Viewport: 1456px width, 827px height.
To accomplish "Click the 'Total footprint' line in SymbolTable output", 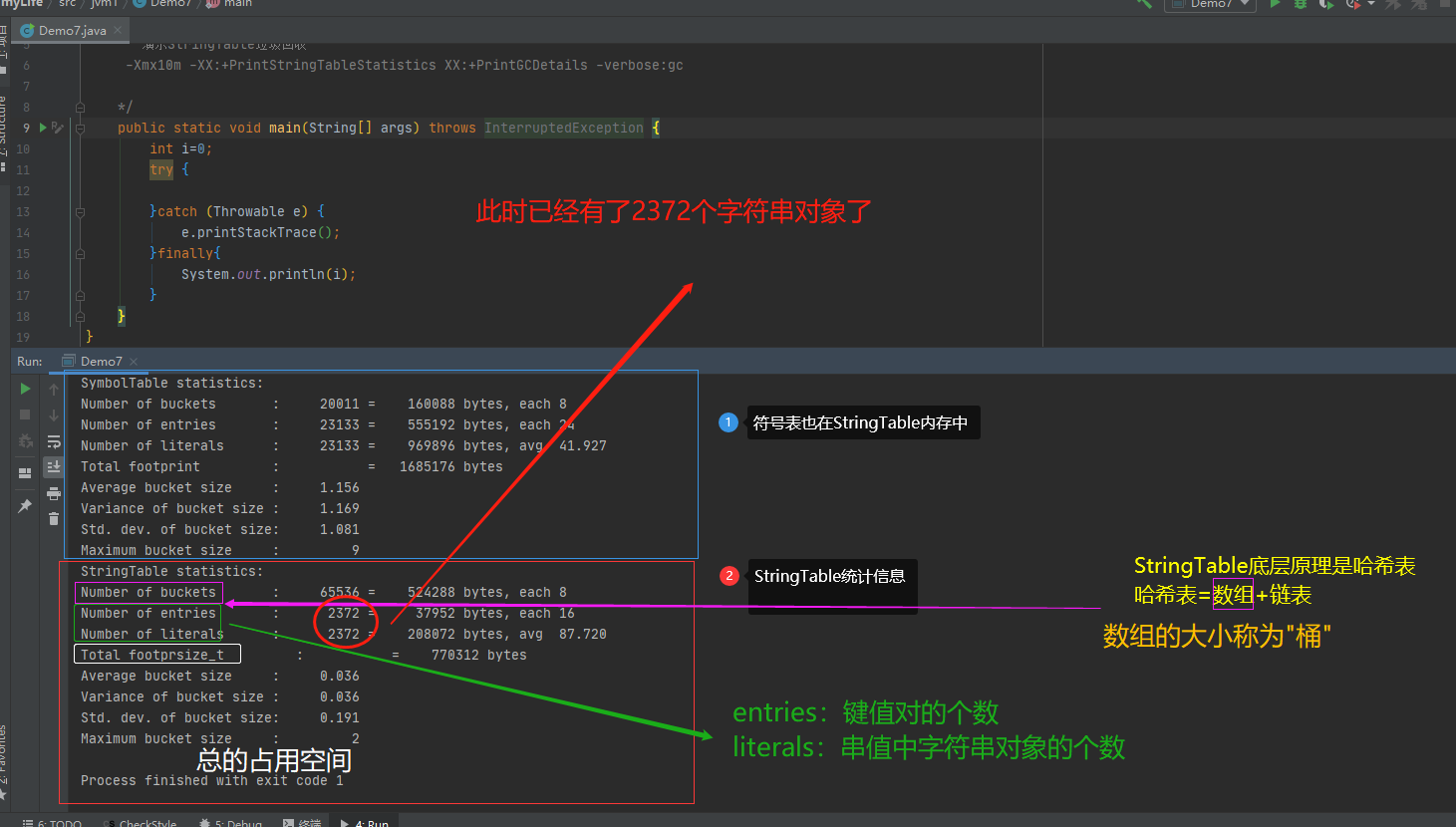I will [292, 466].
